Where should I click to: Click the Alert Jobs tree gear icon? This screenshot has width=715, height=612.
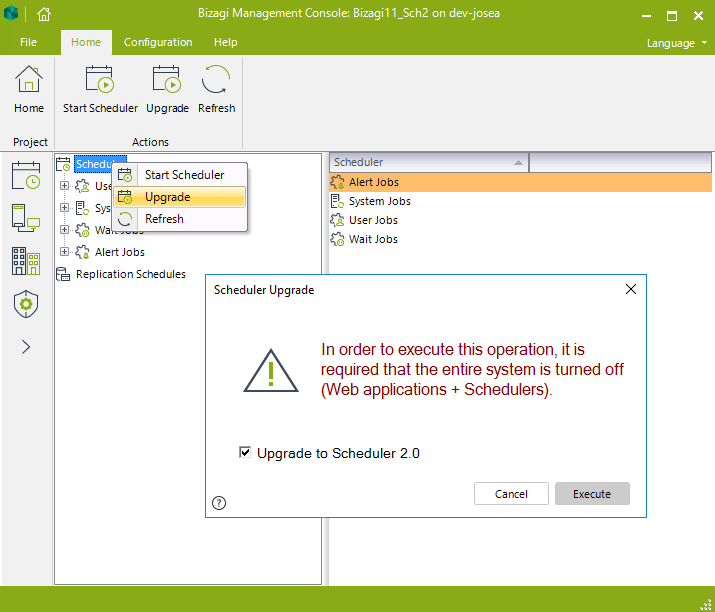pyautogui.click(x=83, y=252)
